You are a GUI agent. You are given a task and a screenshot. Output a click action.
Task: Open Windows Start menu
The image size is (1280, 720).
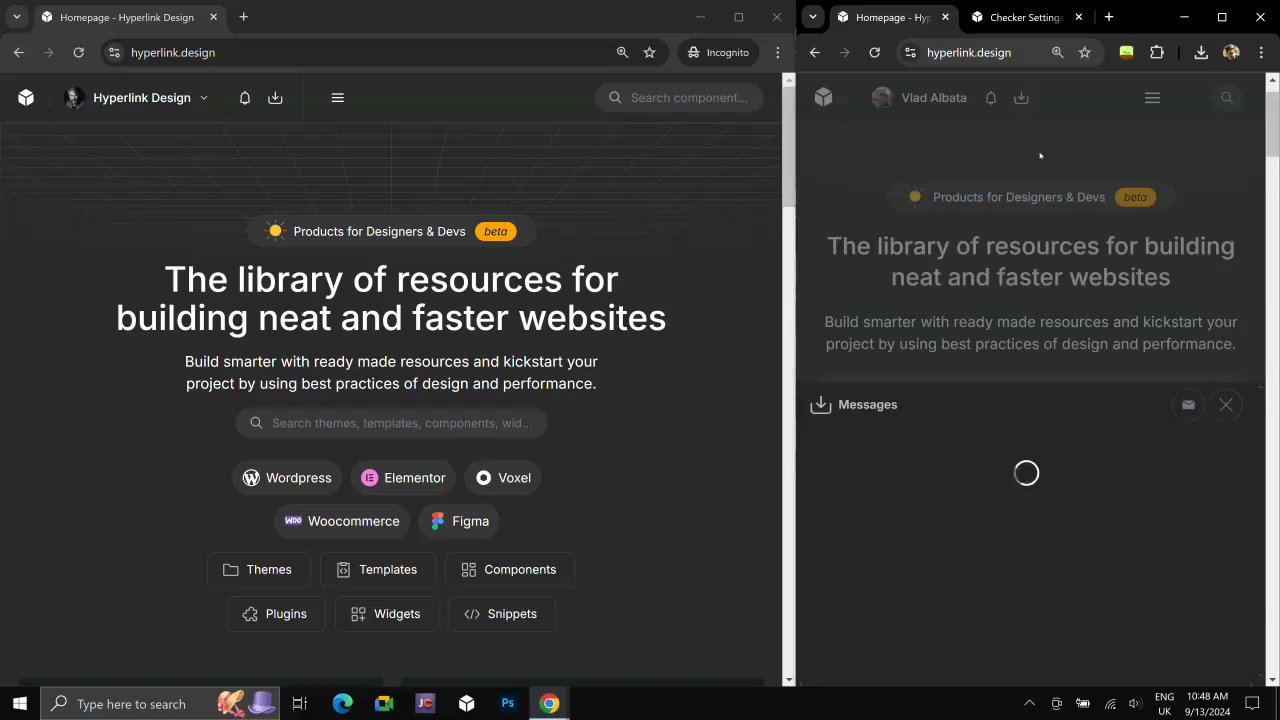click(19, 704)
